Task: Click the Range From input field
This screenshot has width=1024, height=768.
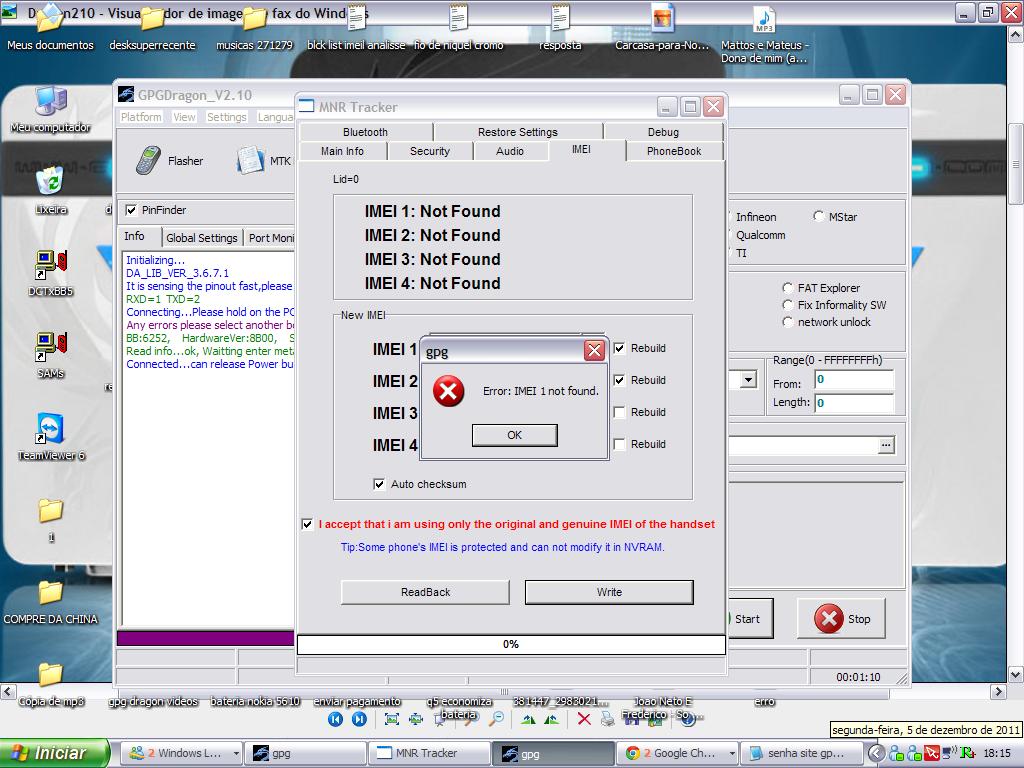Action: pos(854,379)
